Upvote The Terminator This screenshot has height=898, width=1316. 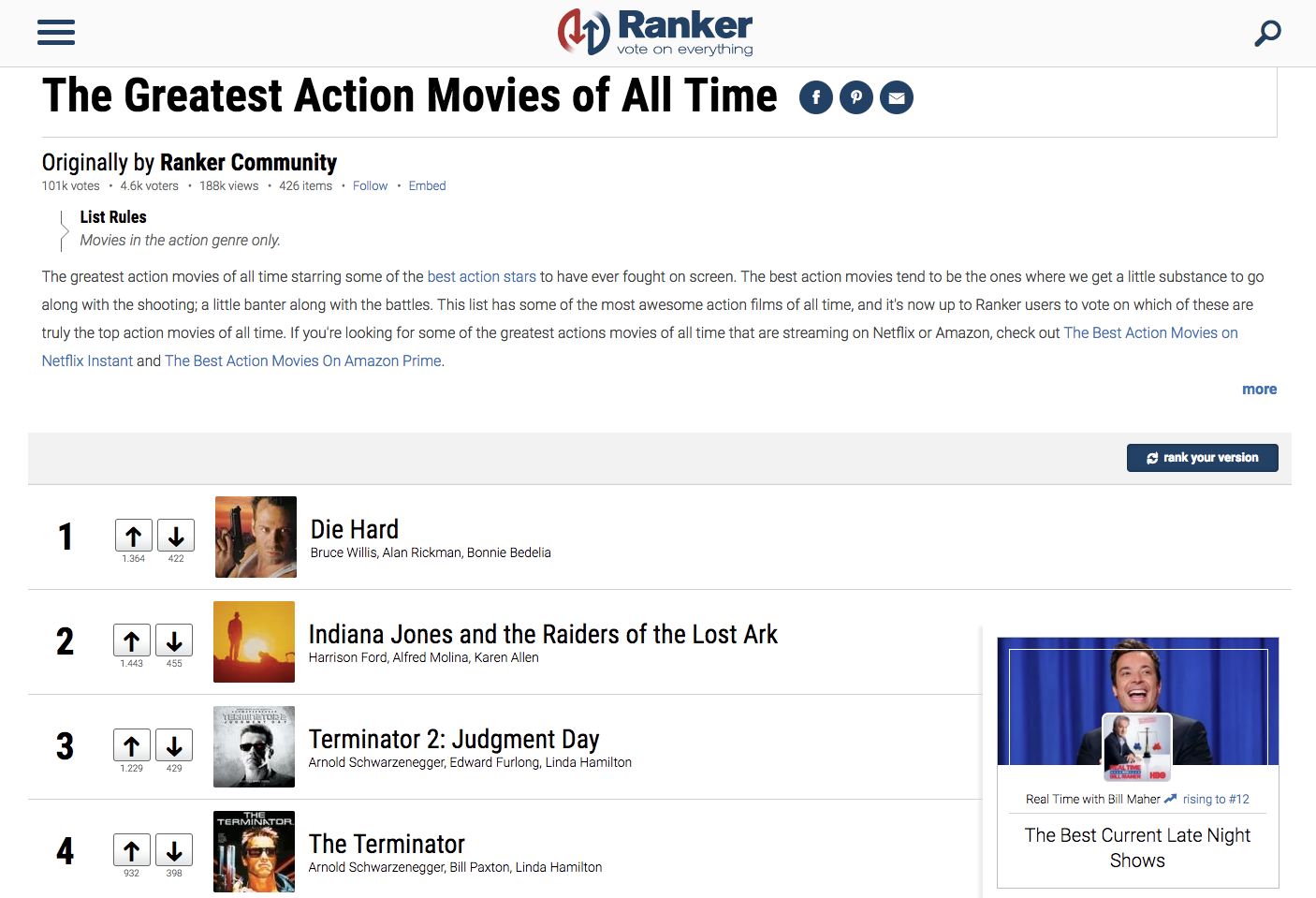[x=132, y=850]
